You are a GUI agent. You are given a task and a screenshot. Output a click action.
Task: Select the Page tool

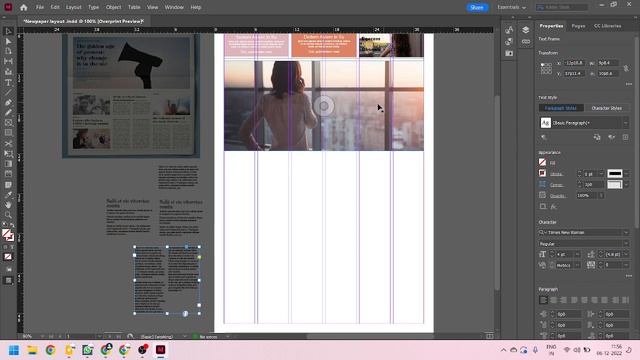point(8,51)
